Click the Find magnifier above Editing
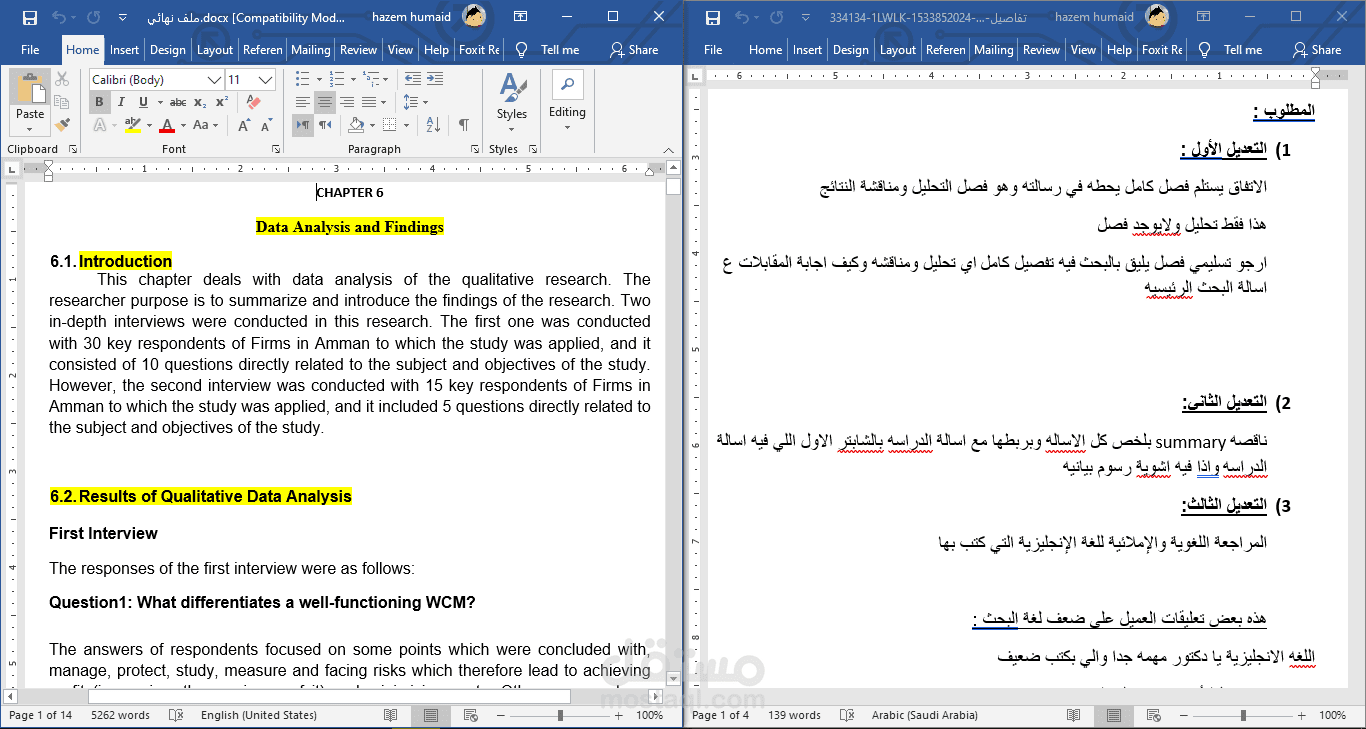 click(x=567, y=85)
